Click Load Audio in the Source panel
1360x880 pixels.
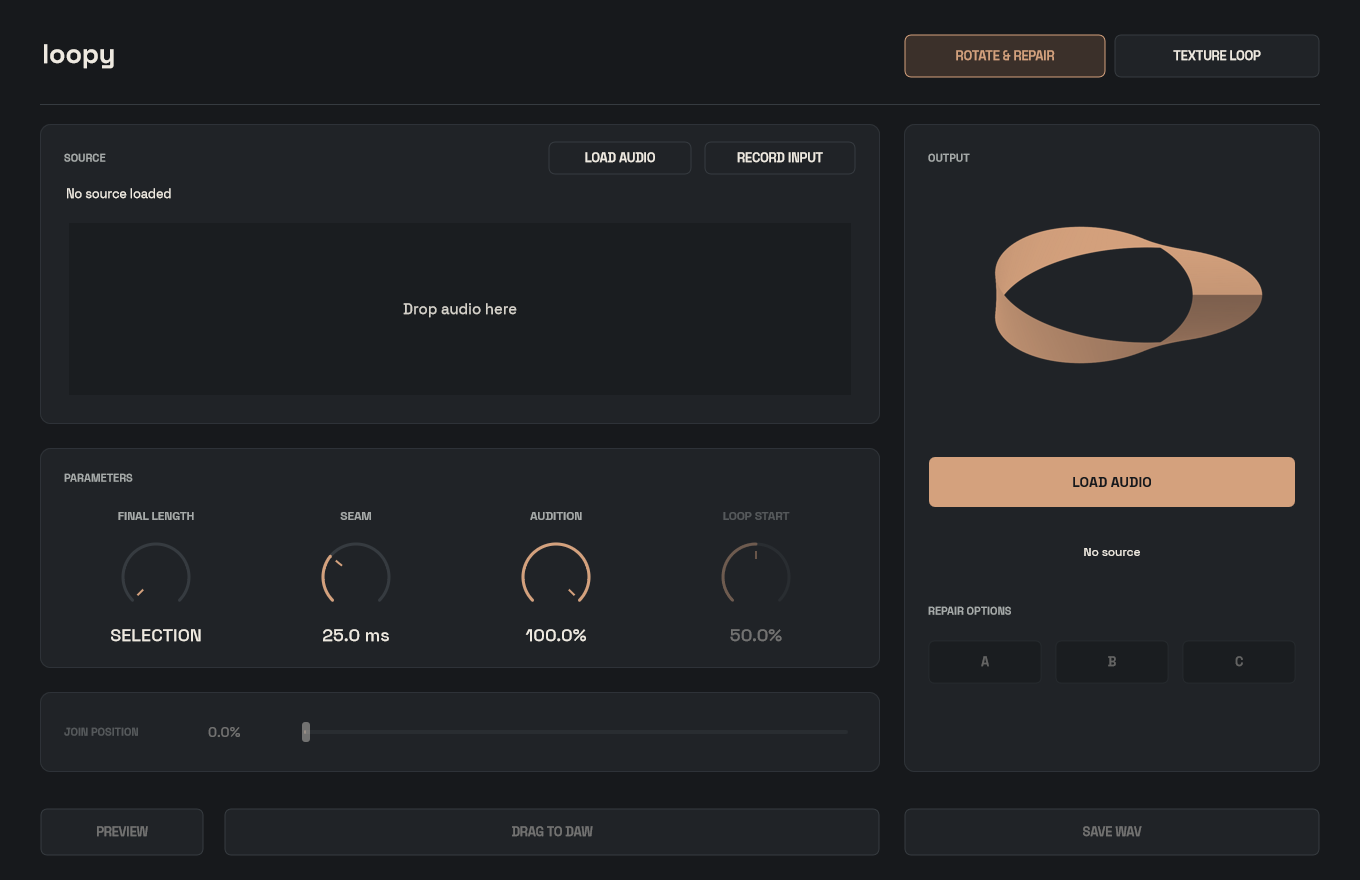click(x=620, y=158)
